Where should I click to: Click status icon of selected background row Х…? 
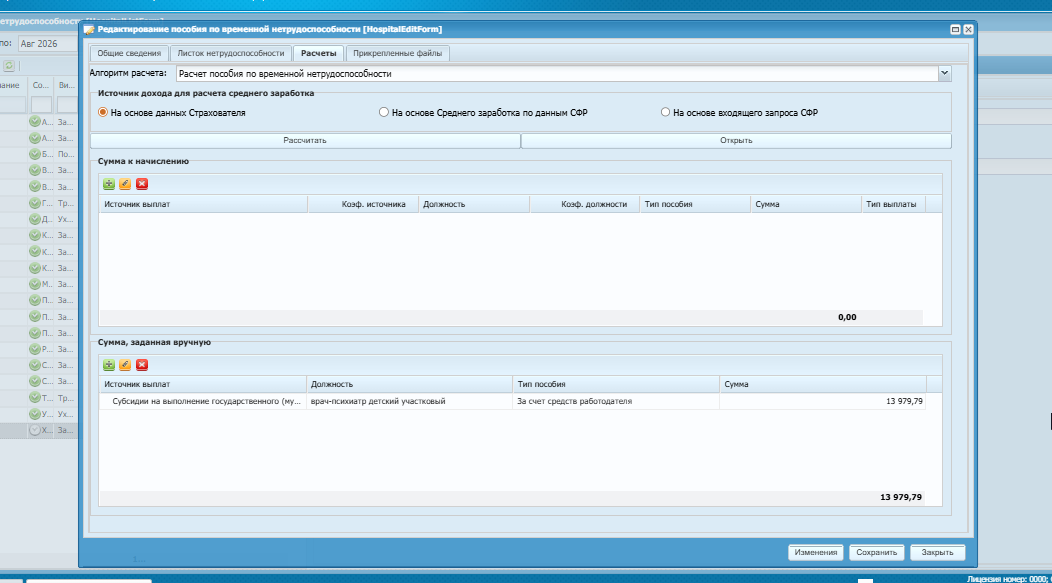pyautogui.click(x=35, y=430)
